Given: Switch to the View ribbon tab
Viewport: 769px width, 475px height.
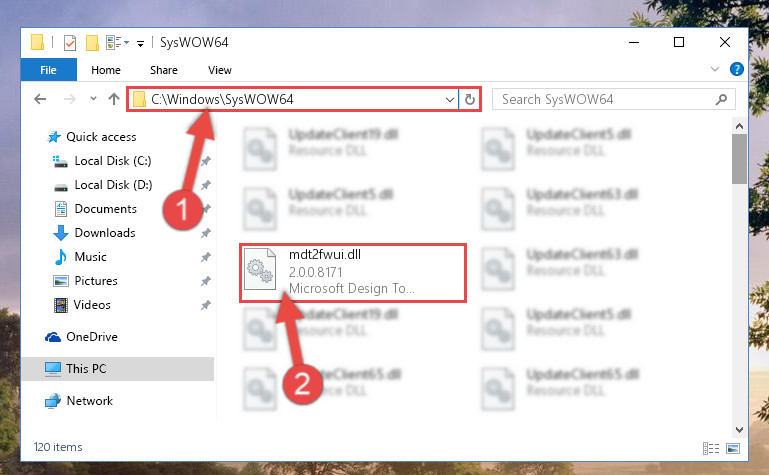Looking at the screenshot, I should [220, 70].
